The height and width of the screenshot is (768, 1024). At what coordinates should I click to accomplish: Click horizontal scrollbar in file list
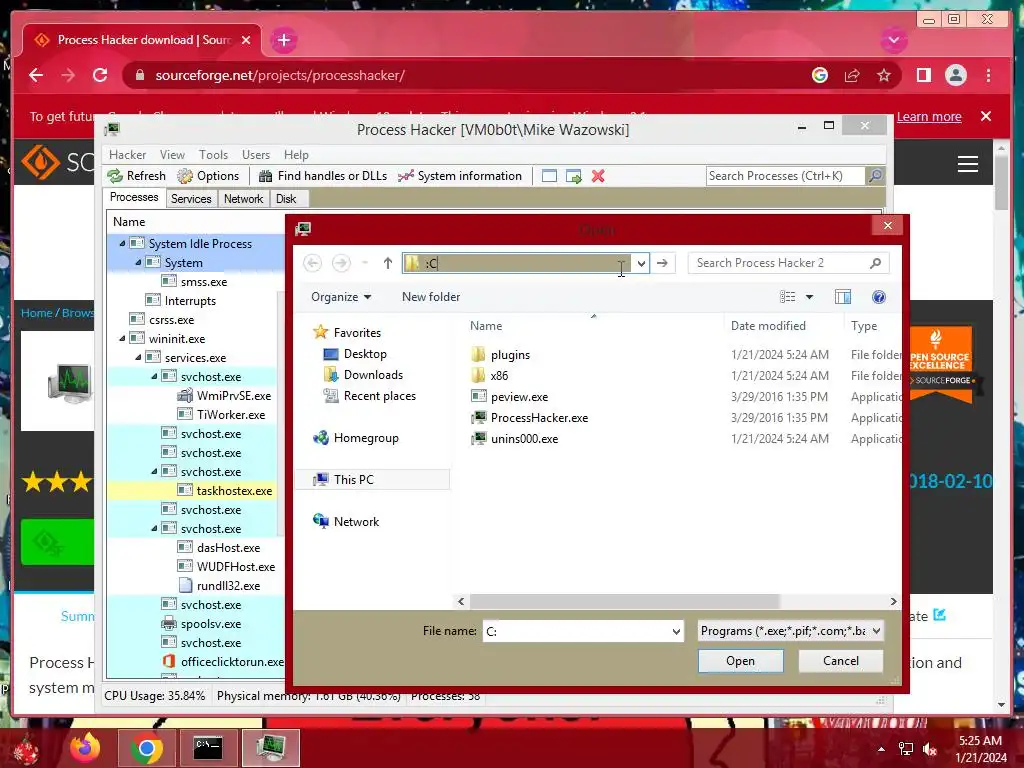(x=624, y=601)
